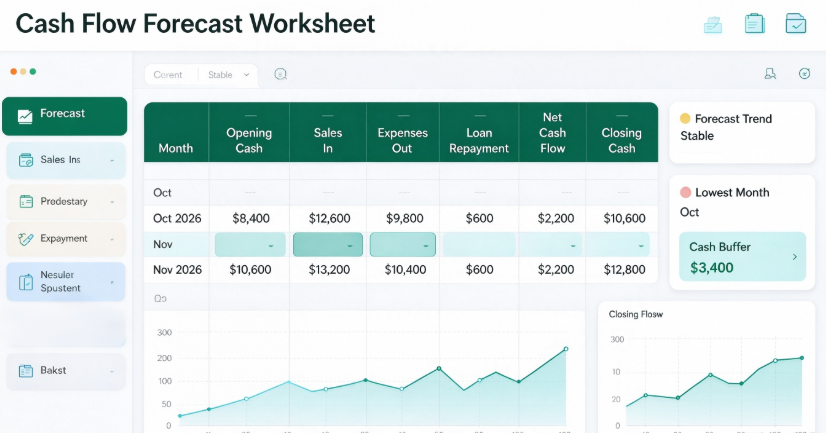Click the Nov Loan Repayment input cell

pyautogui.click(x=479, y=245)
